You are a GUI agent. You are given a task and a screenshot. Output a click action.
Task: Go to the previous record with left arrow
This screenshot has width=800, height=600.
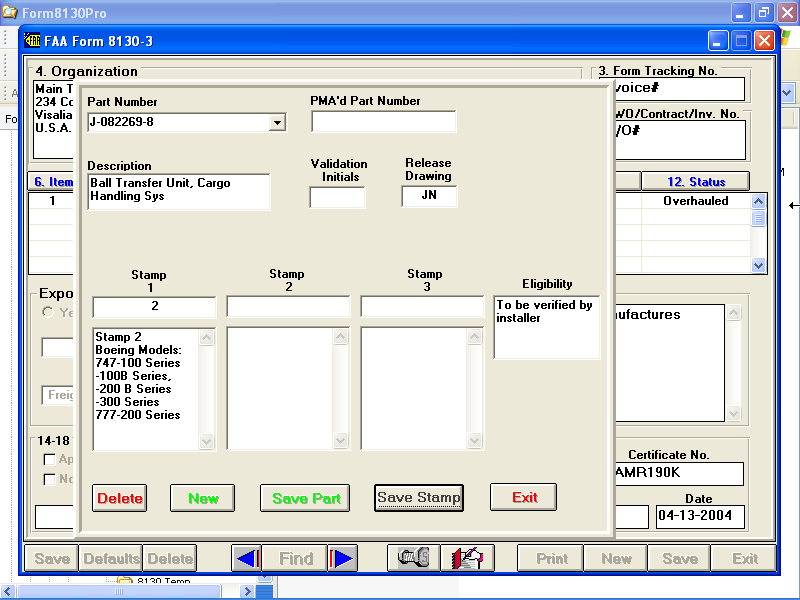click(x=247, y=559)
